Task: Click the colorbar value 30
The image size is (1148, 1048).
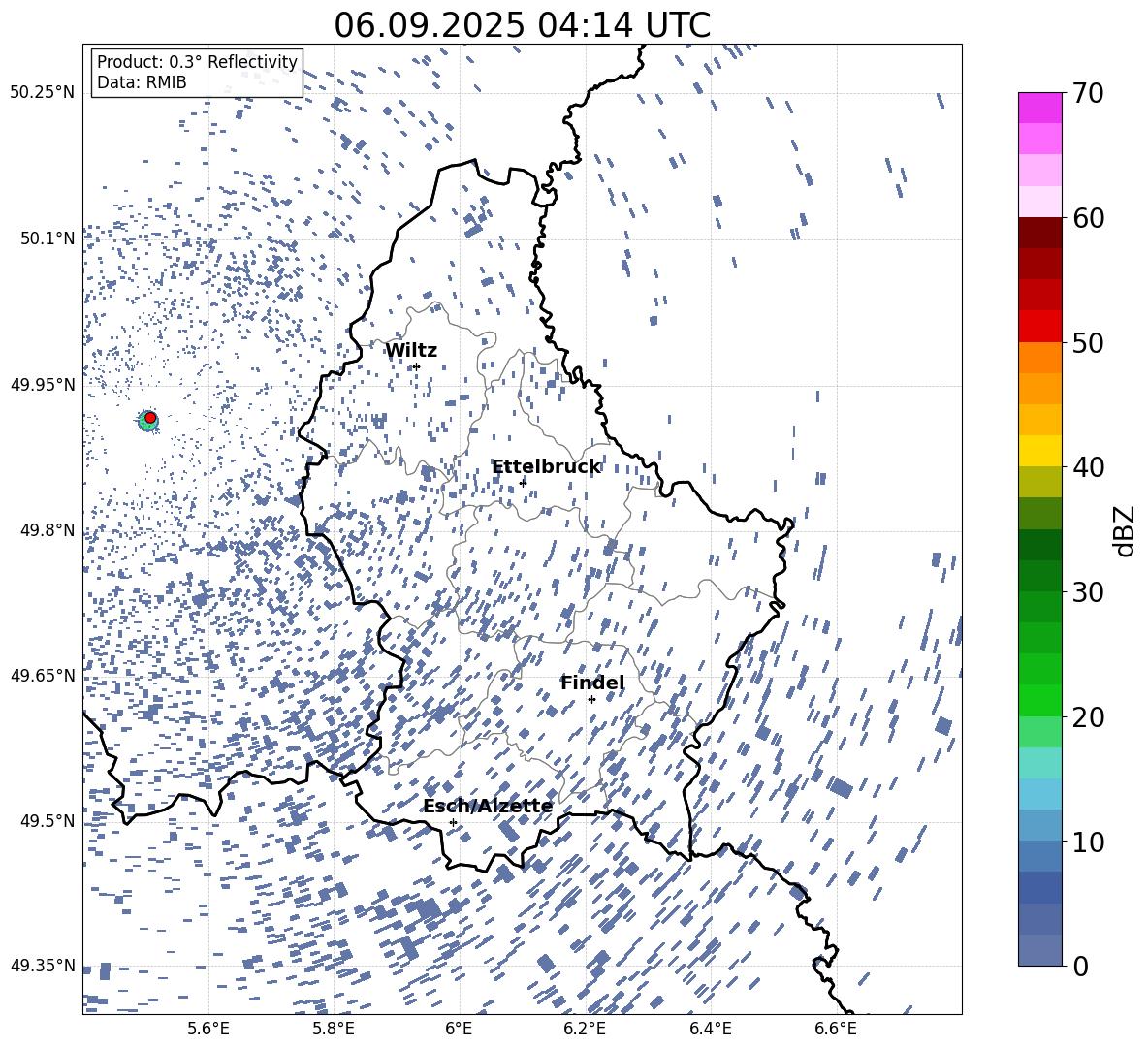Action: pyautogui.click(x=1088, y=591)
